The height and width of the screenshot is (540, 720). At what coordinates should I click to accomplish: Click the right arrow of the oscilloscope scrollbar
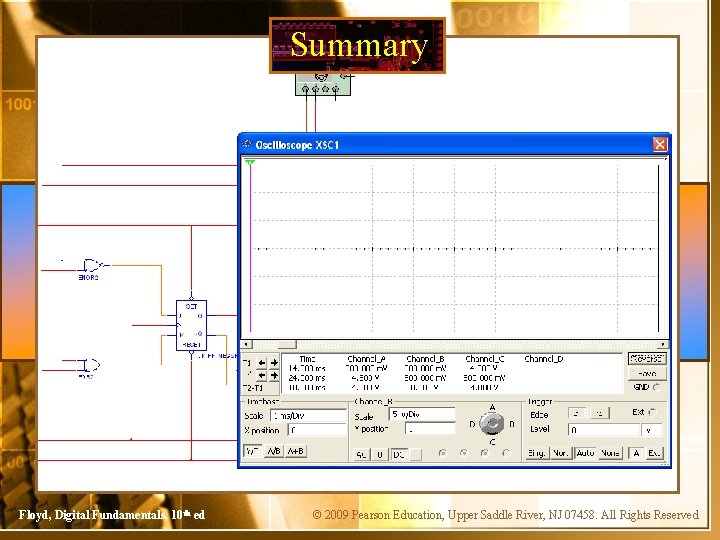pyautogui.click(x=663, y=344)
